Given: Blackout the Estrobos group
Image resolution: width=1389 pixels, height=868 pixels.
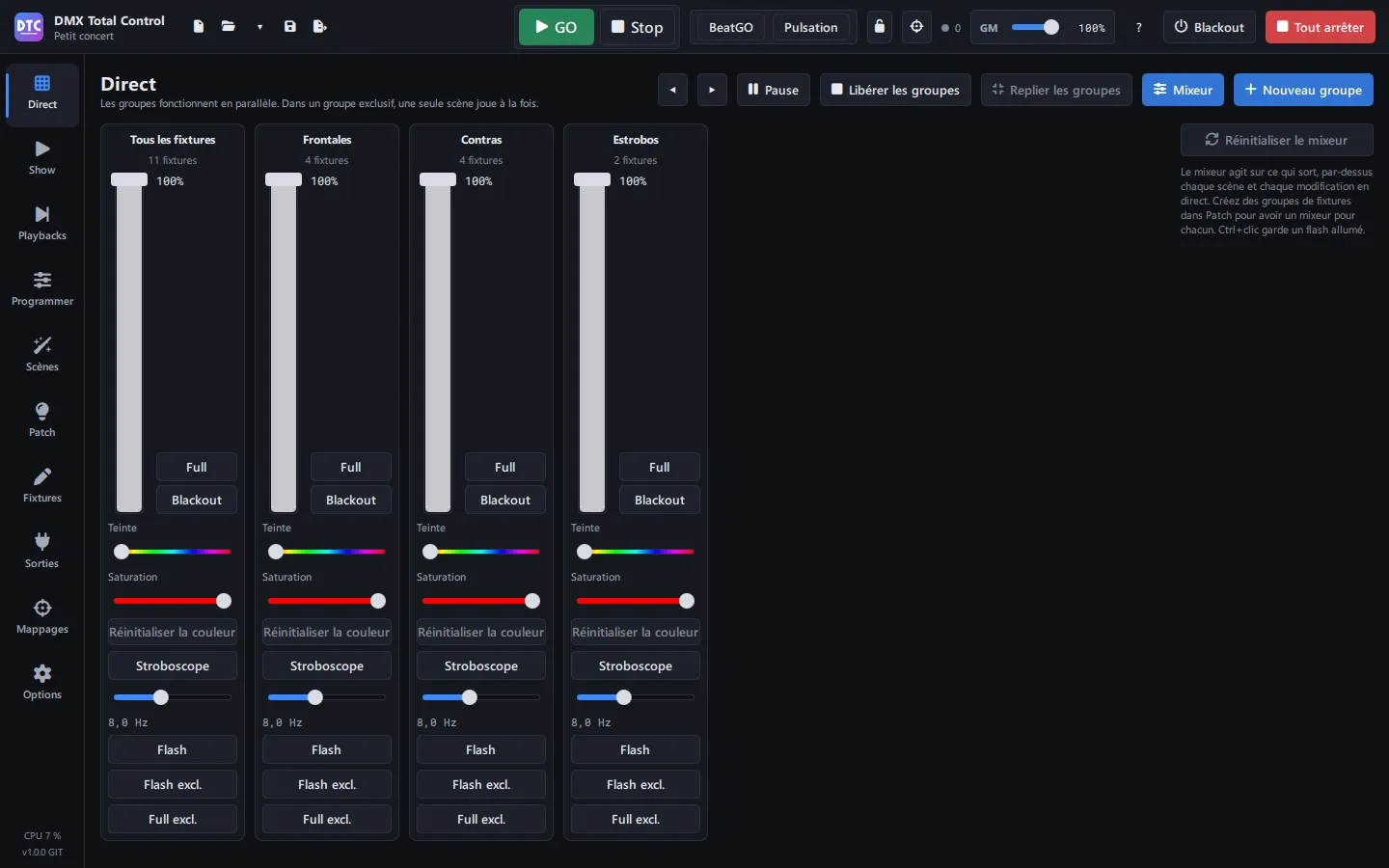Looking at the screenshot, I should (x=660, y=500).
